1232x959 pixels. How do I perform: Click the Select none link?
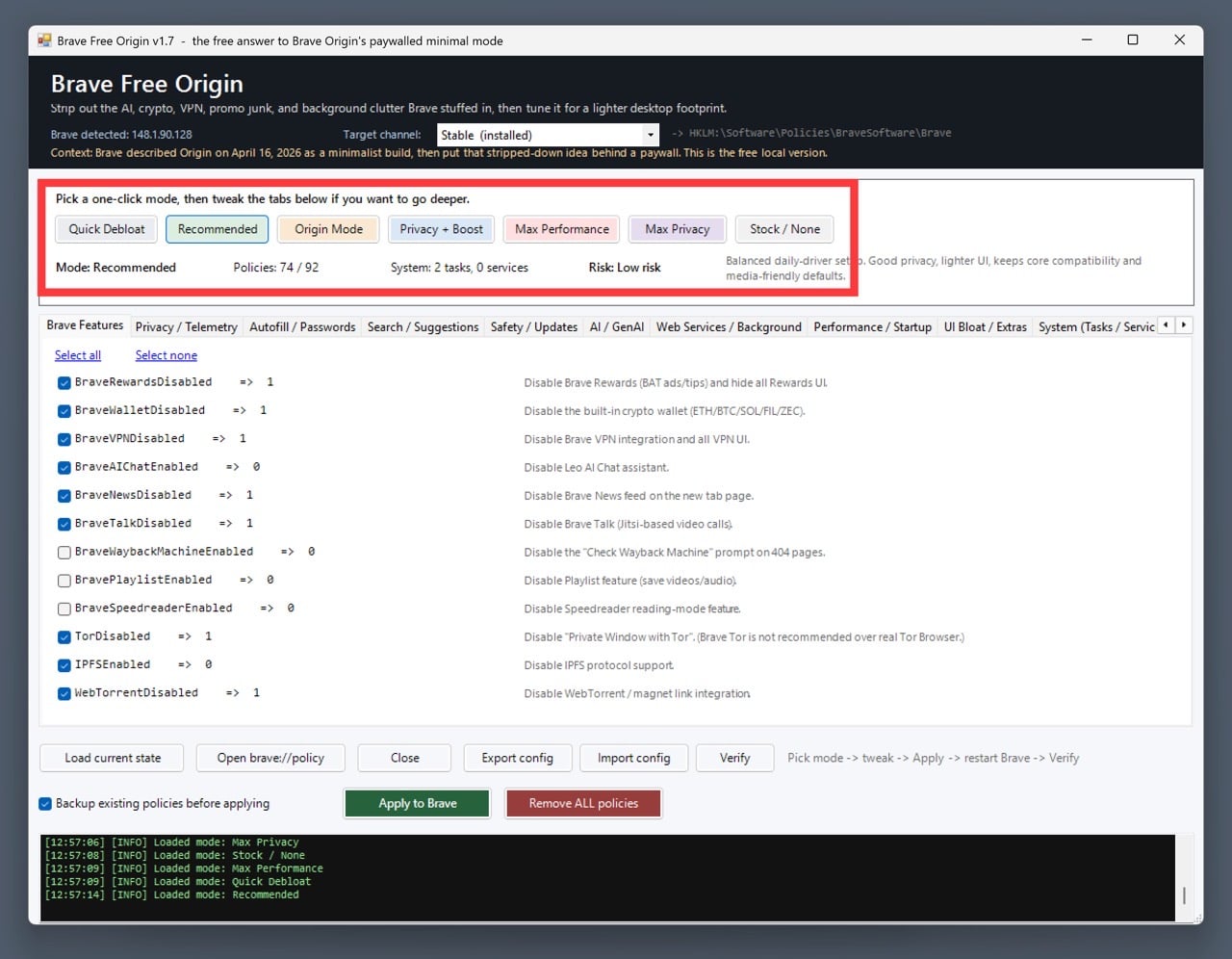(167, 355)
